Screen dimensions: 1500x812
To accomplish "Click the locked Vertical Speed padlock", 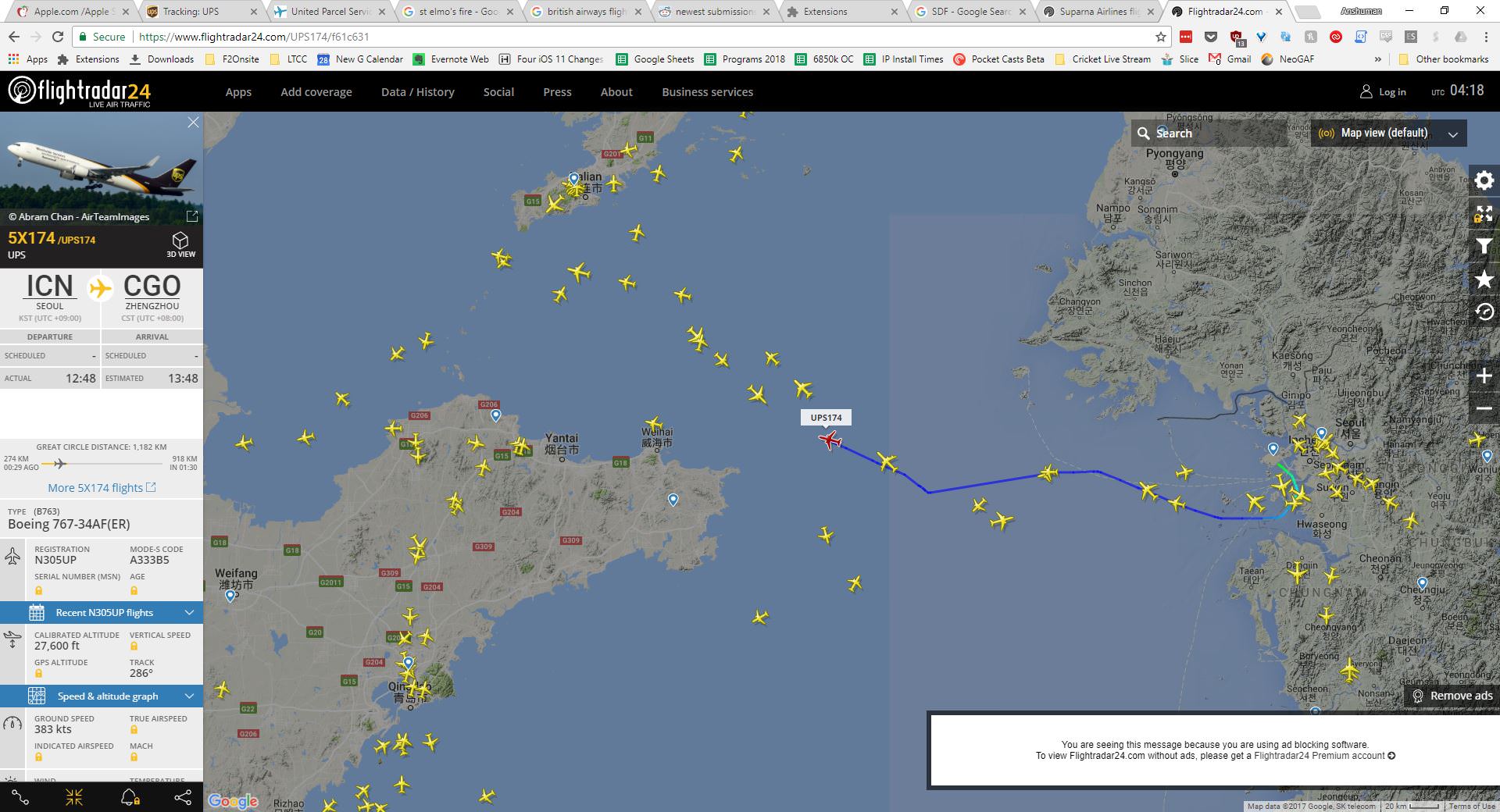I will tap(134, 646).
